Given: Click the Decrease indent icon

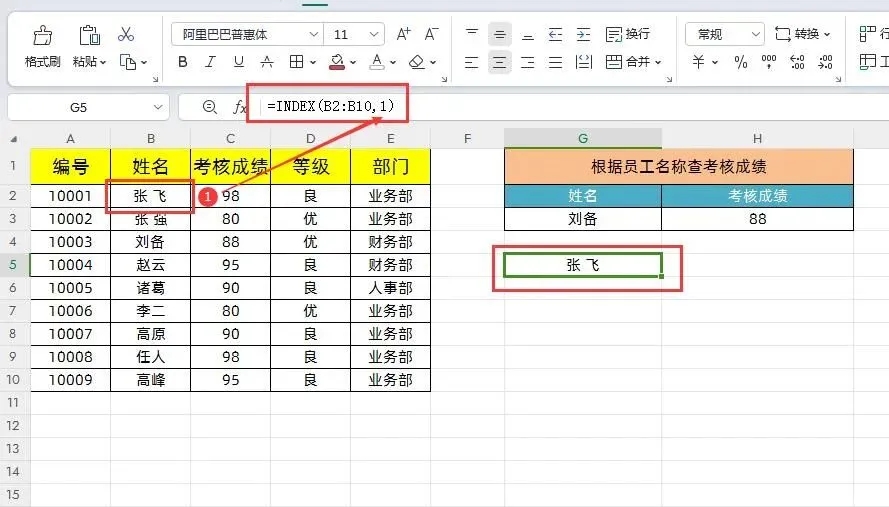Looking at the screenshot, I should tap(556, 35).
